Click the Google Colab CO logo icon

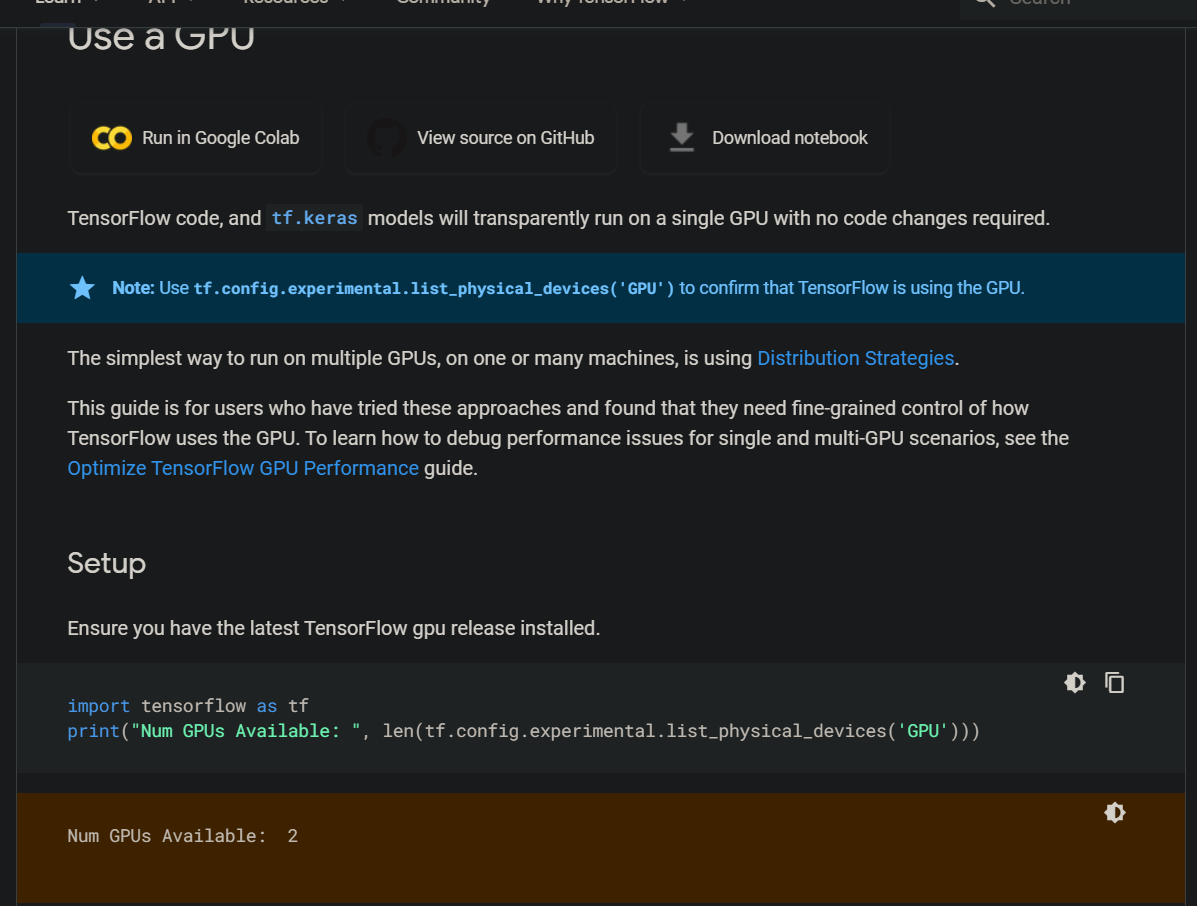[111, 138]
